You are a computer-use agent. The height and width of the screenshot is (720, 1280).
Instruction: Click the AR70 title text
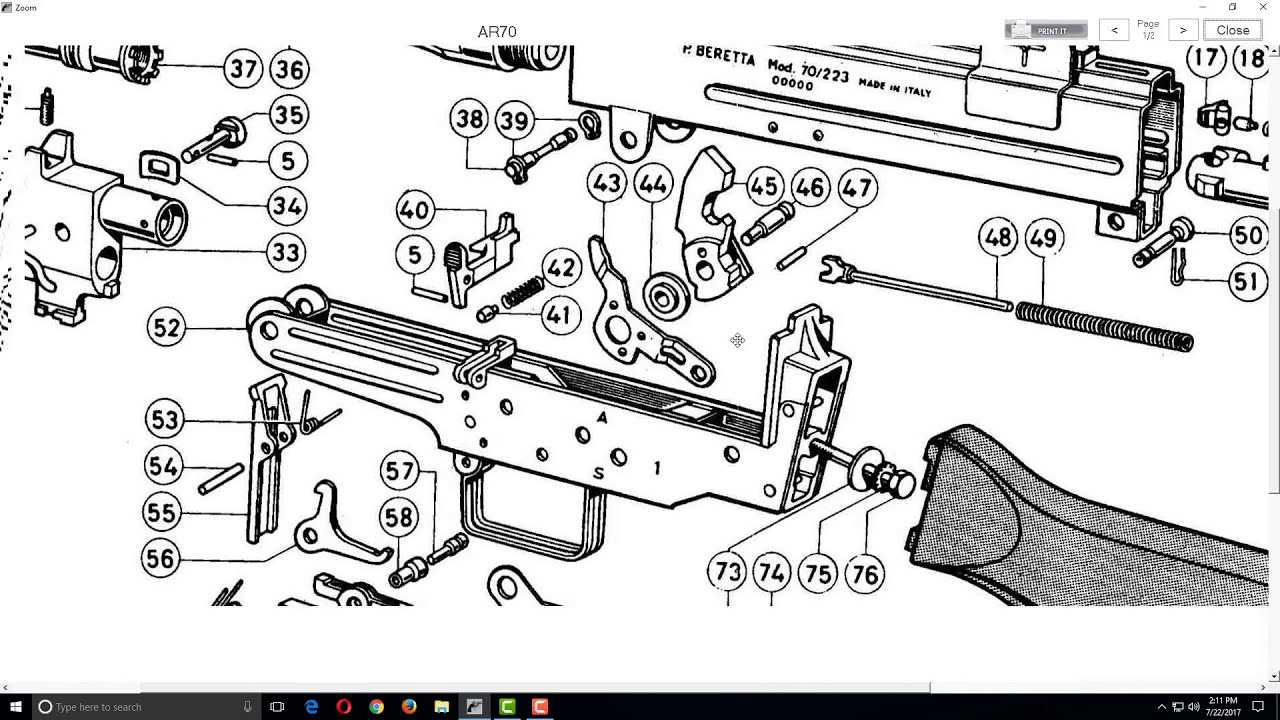click(x=497, y=31)
